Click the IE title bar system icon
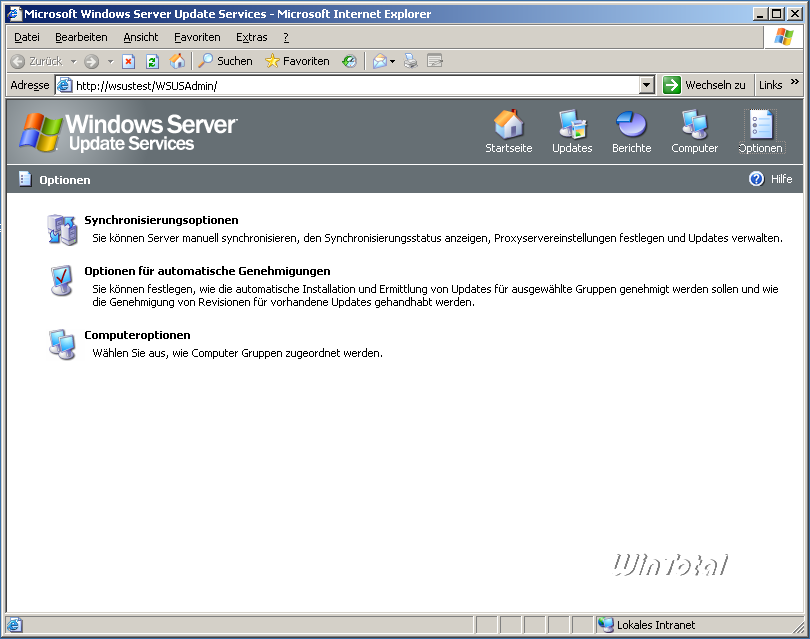This screenshot has height=639, width=810. point(14,14)
